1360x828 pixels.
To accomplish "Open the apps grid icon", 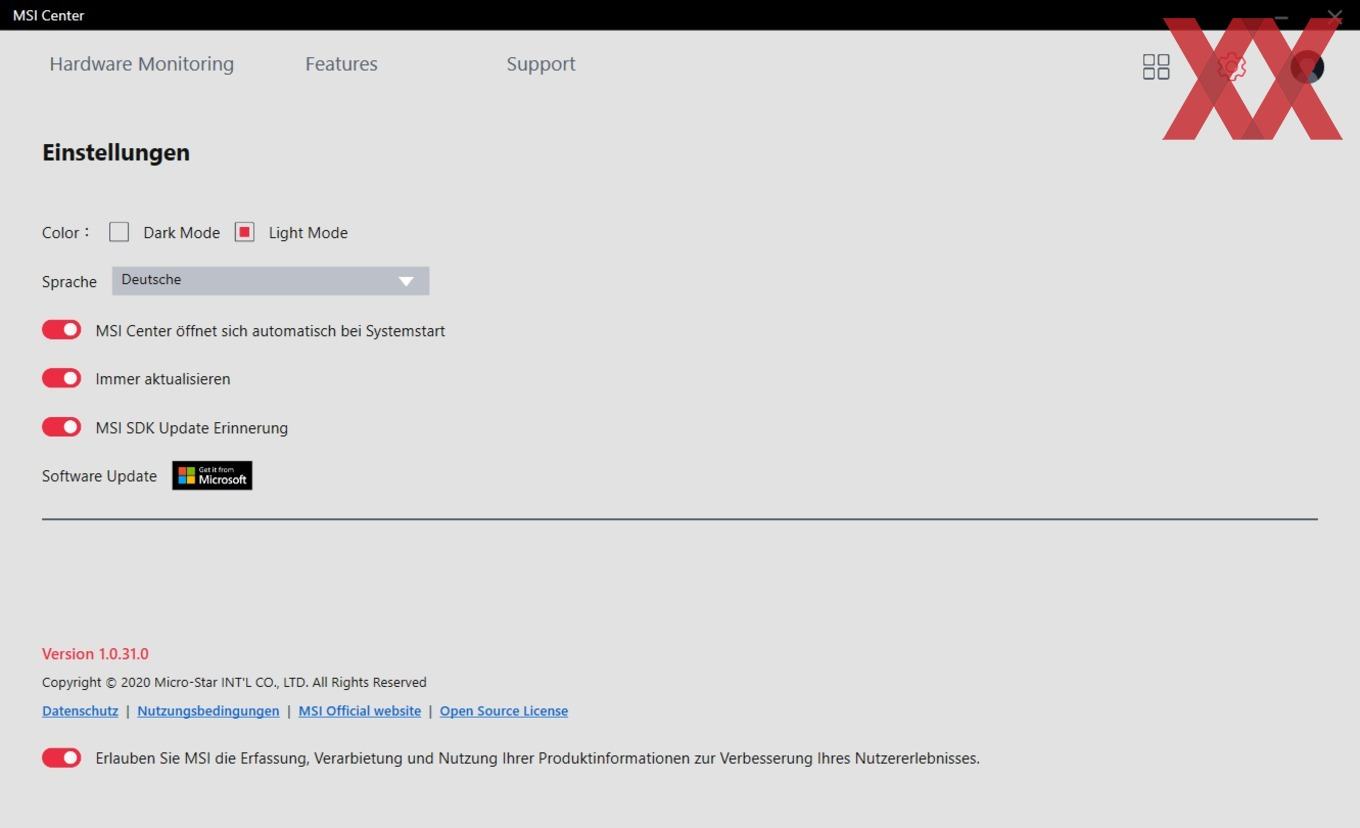I will coord(1156,67).
